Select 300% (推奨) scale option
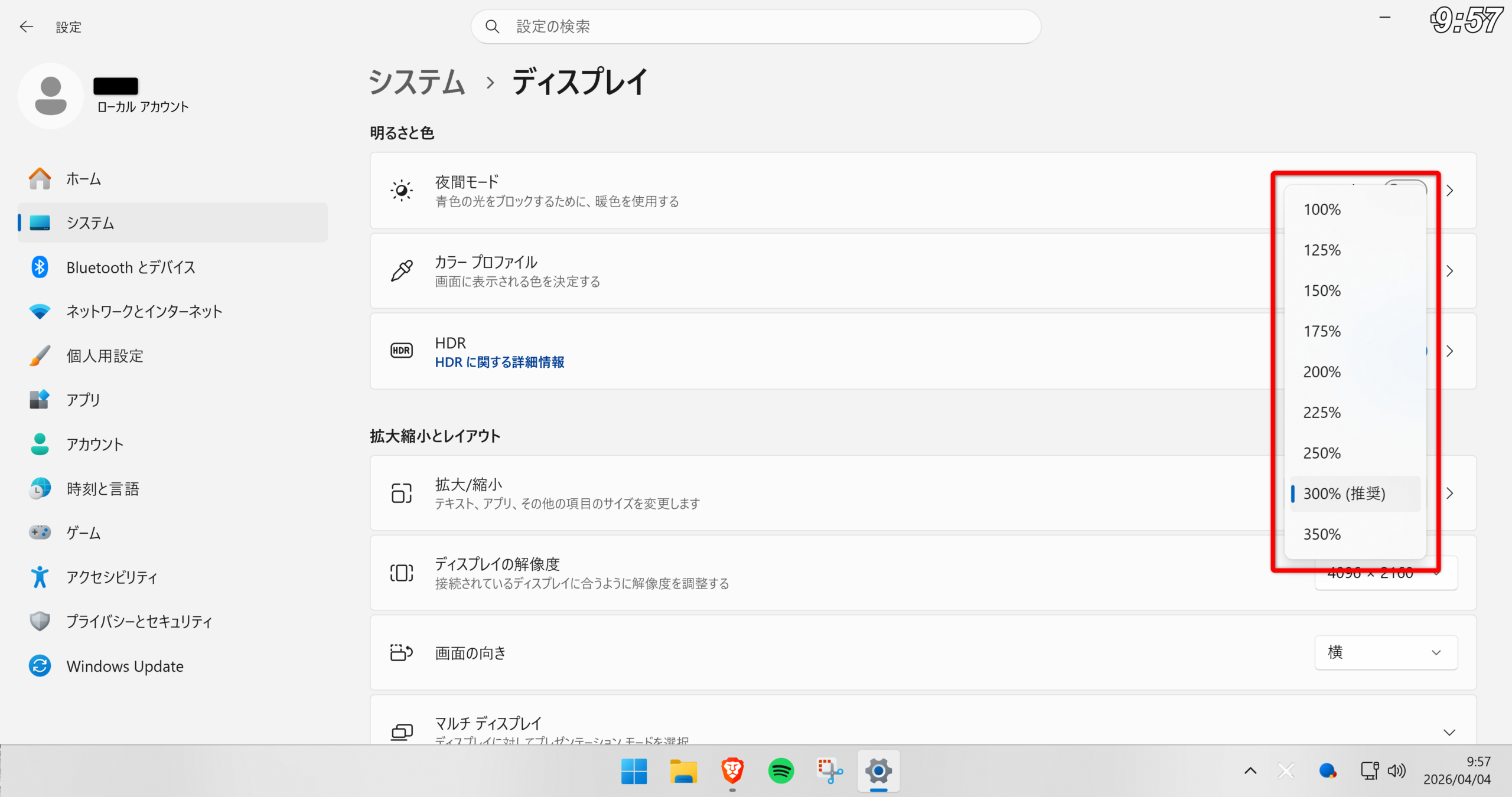The image size is (1512, 797). coord(1344,494)
